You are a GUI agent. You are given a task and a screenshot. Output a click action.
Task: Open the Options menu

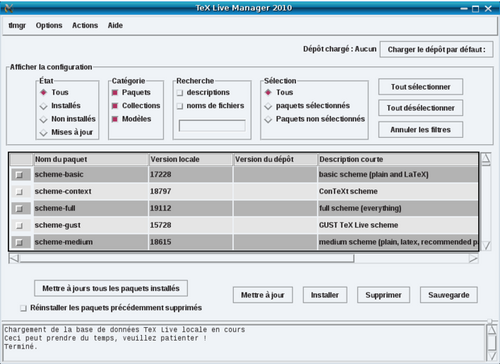pos(49,26)
